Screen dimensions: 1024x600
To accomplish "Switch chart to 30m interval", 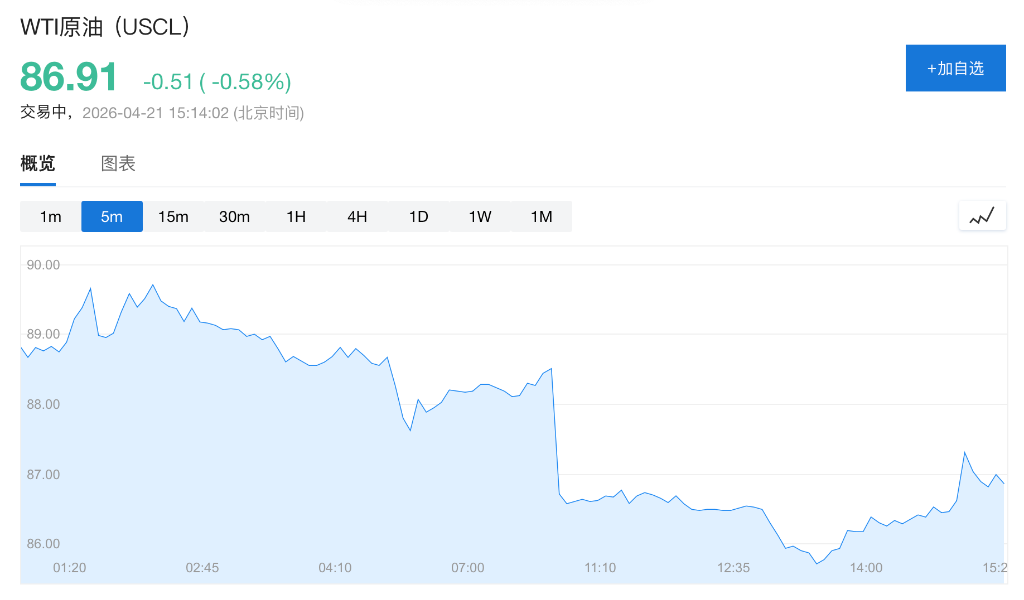I will pyautogui.click(x=234, y=217).
